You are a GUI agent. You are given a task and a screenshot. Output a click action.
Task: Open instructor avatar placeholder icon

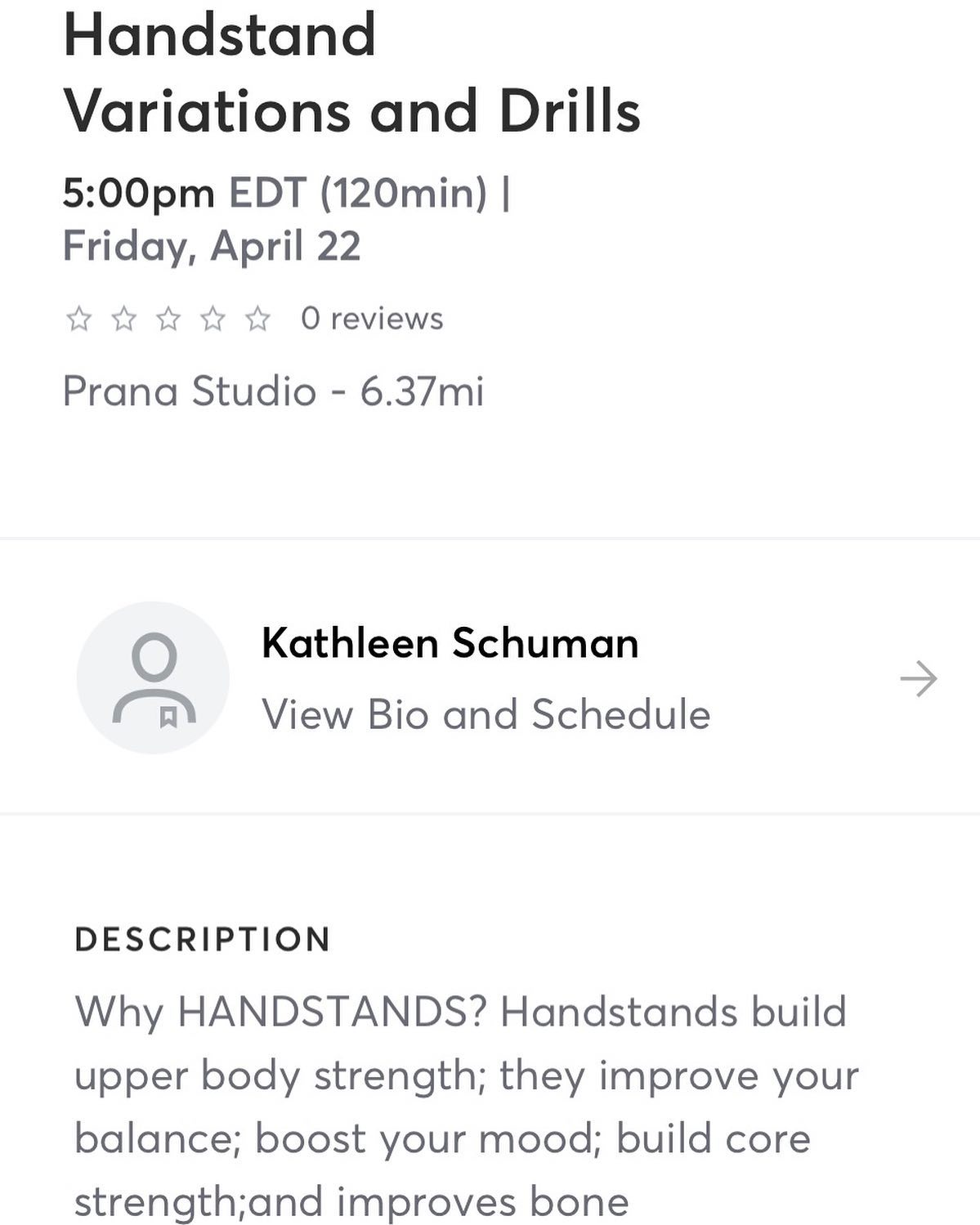click(153, 677)
